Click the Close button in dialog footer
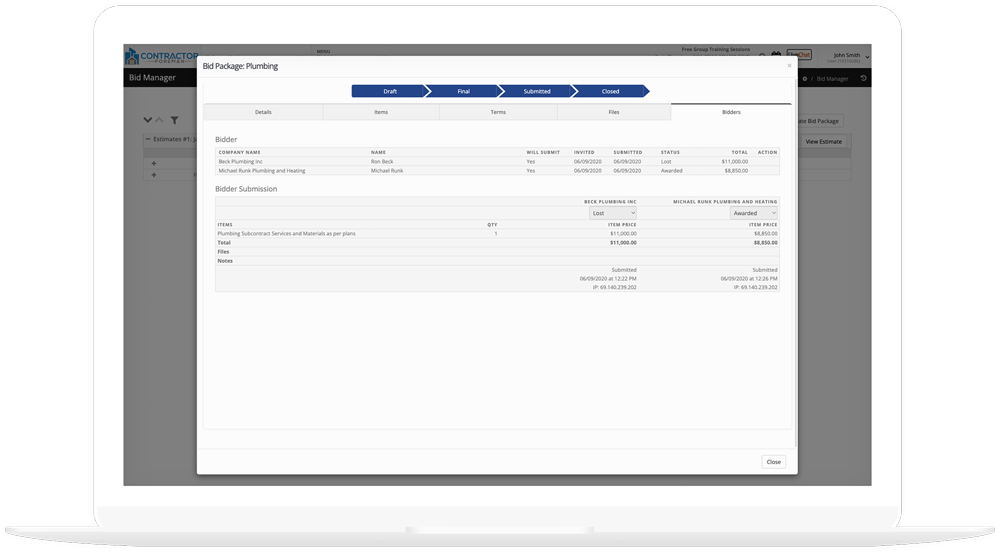 click(x=773, y=462)
